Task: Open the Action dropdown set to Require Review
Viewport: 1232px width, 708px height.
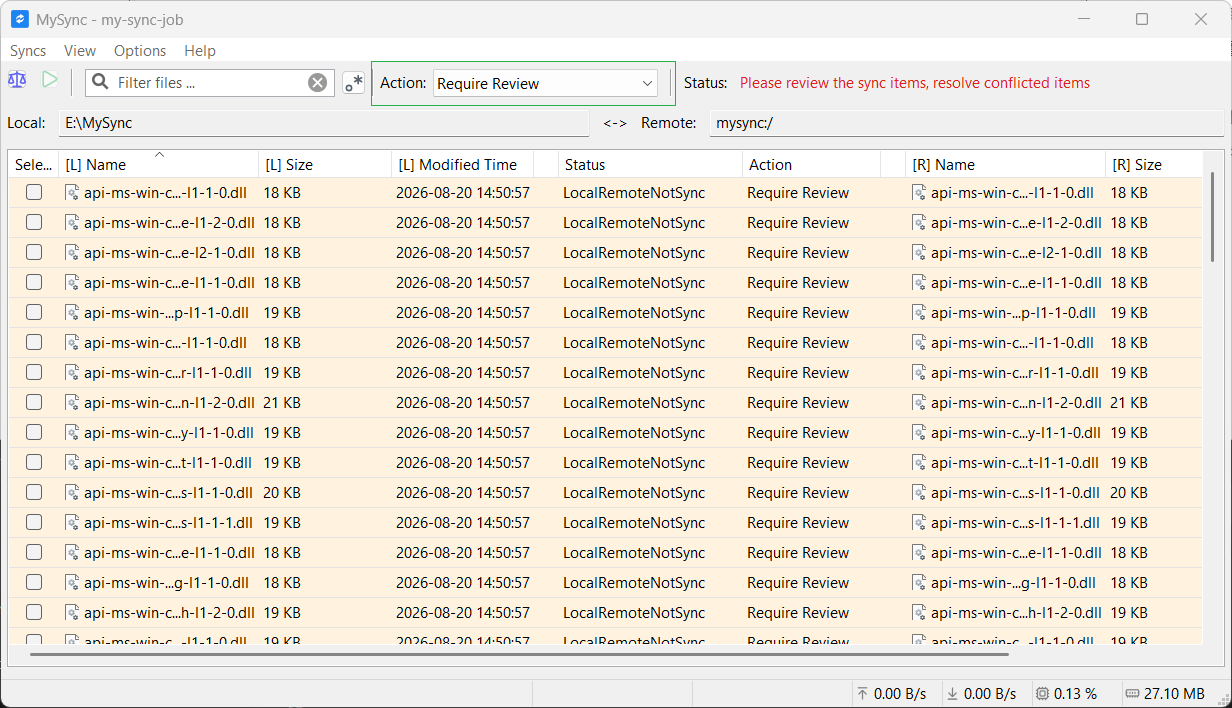Action: pos(545,84)
